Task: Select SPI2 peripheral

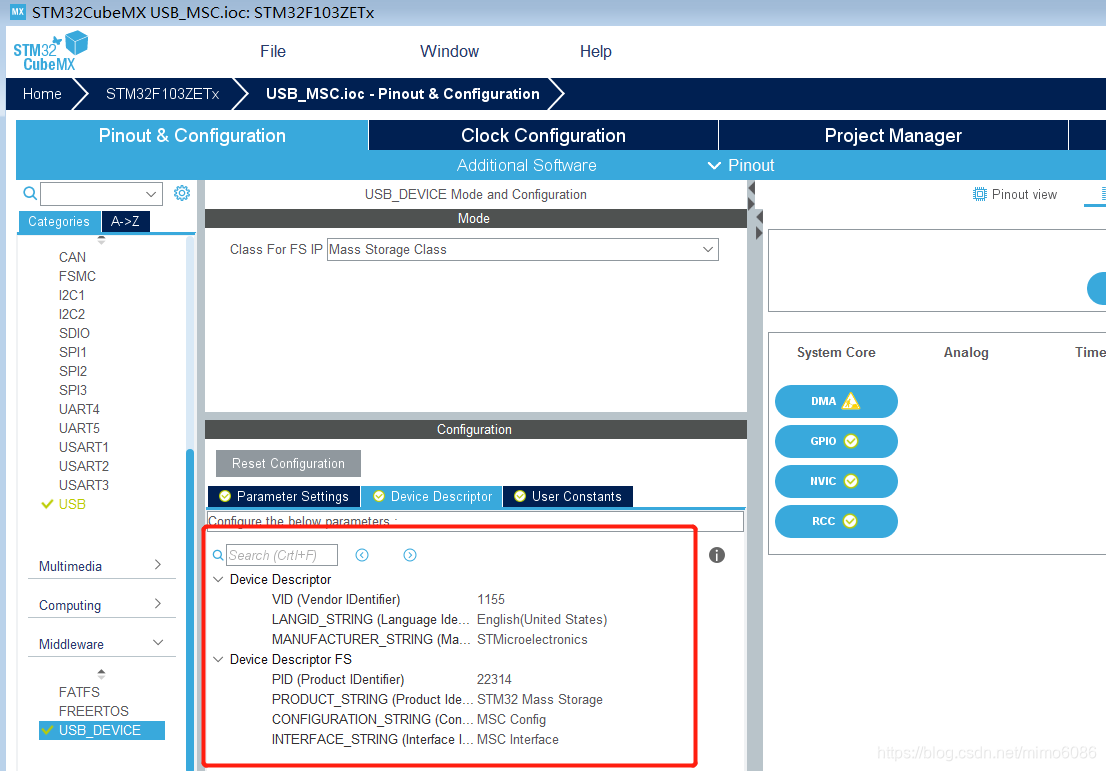Action: coord(73,371)
